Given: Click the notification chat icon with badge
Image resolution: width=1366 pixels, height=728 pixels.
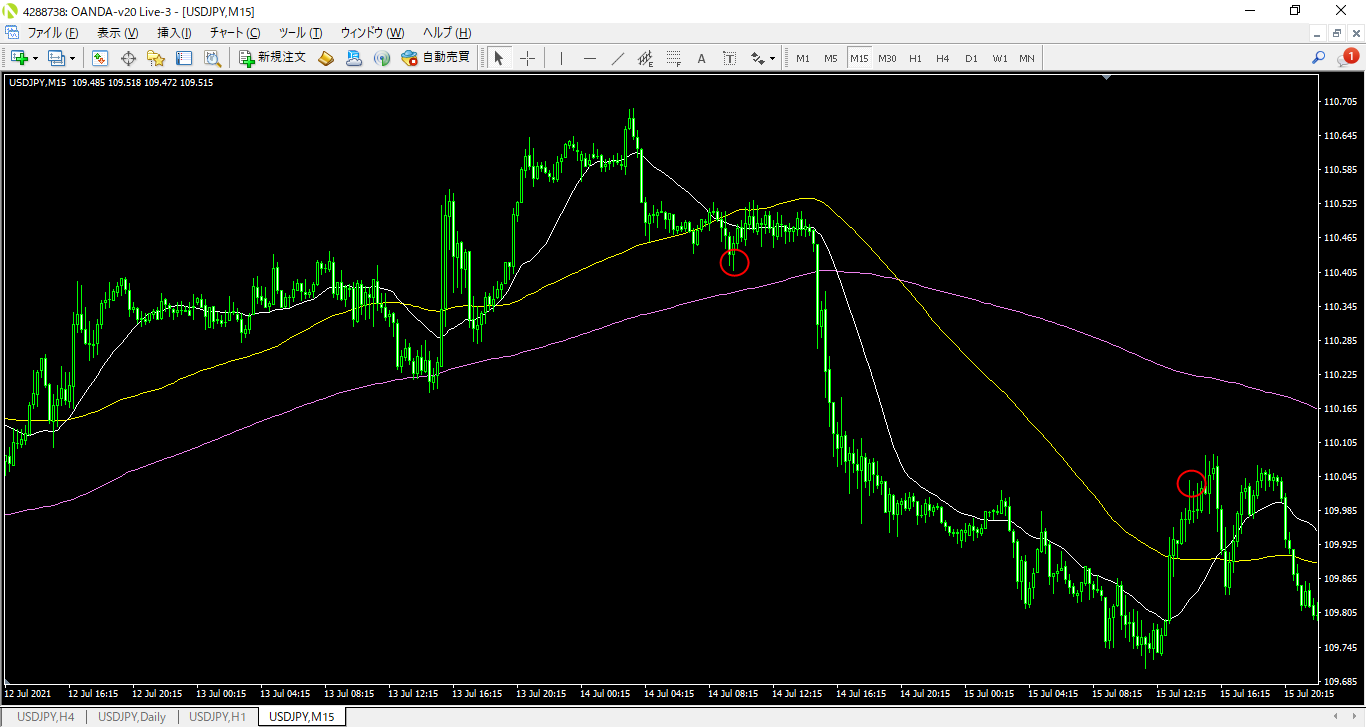Looking at the screenshot, I should (1347, 58).
